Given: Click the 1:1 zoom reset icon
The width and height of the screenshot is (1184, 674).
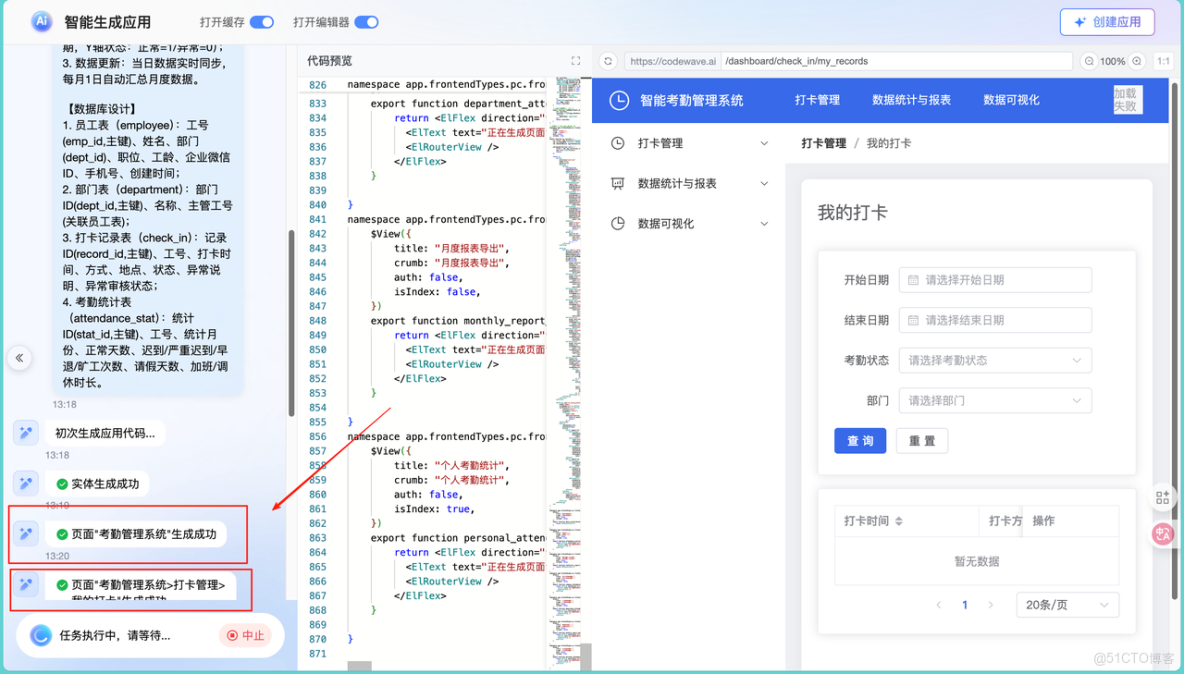Looking at the screenshot, I should (x=1163, y=61).
